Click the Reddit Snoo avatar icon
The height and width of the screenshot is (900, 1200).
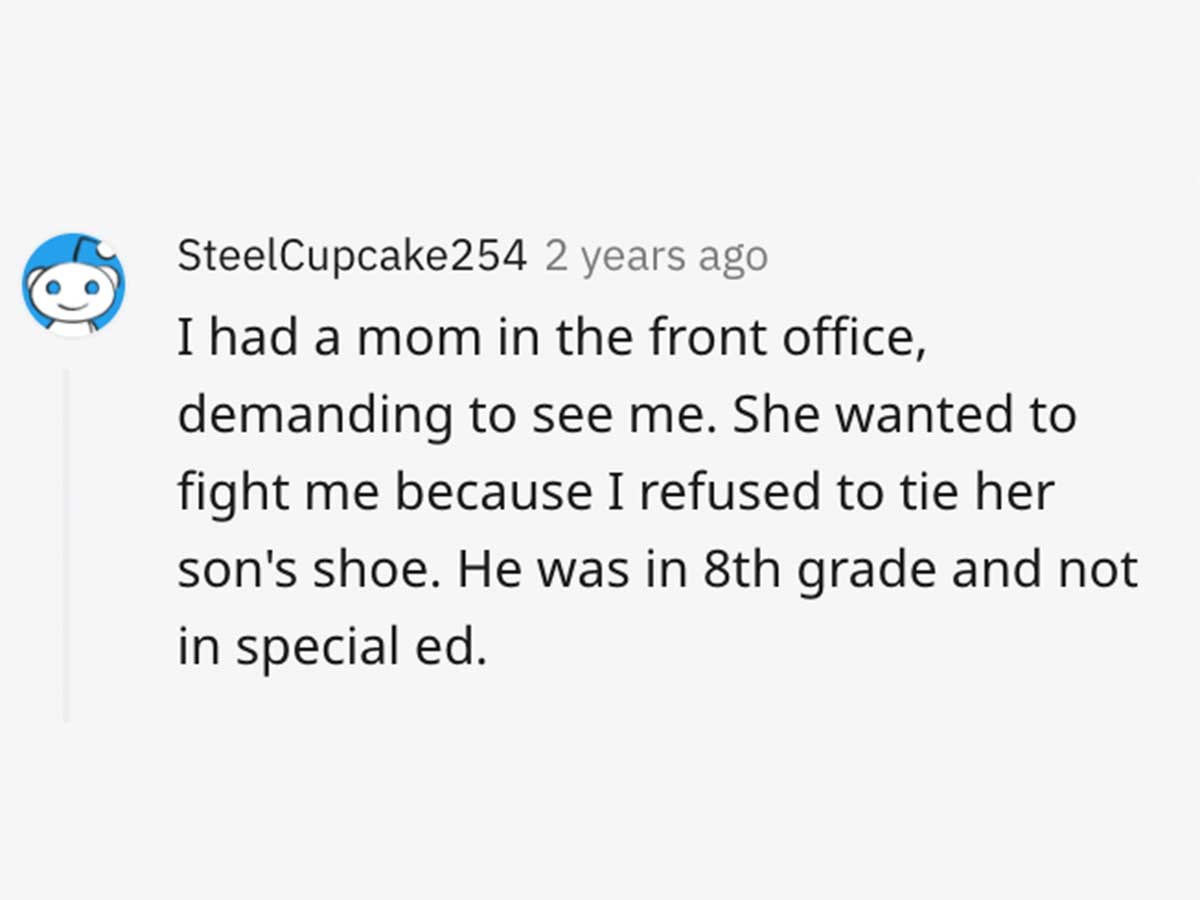point(74,285)
